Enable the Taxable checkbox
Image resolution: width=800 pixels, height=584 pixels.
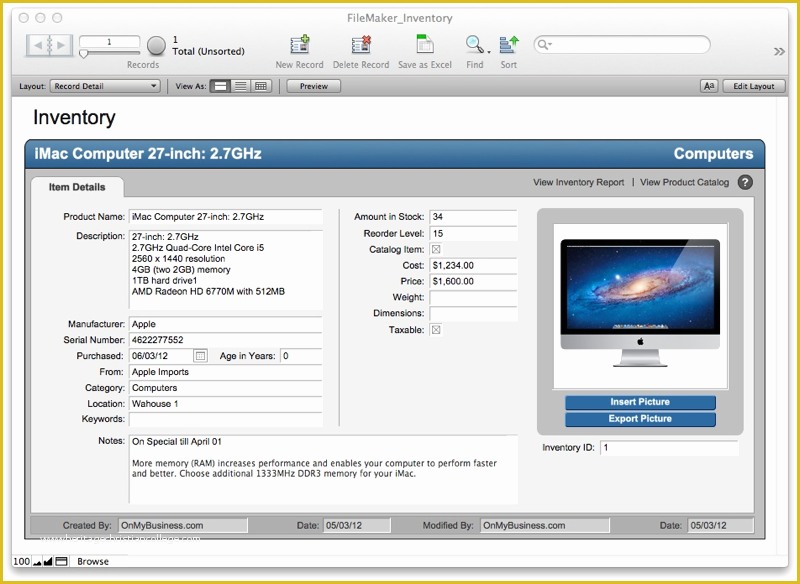pos(434,330)
